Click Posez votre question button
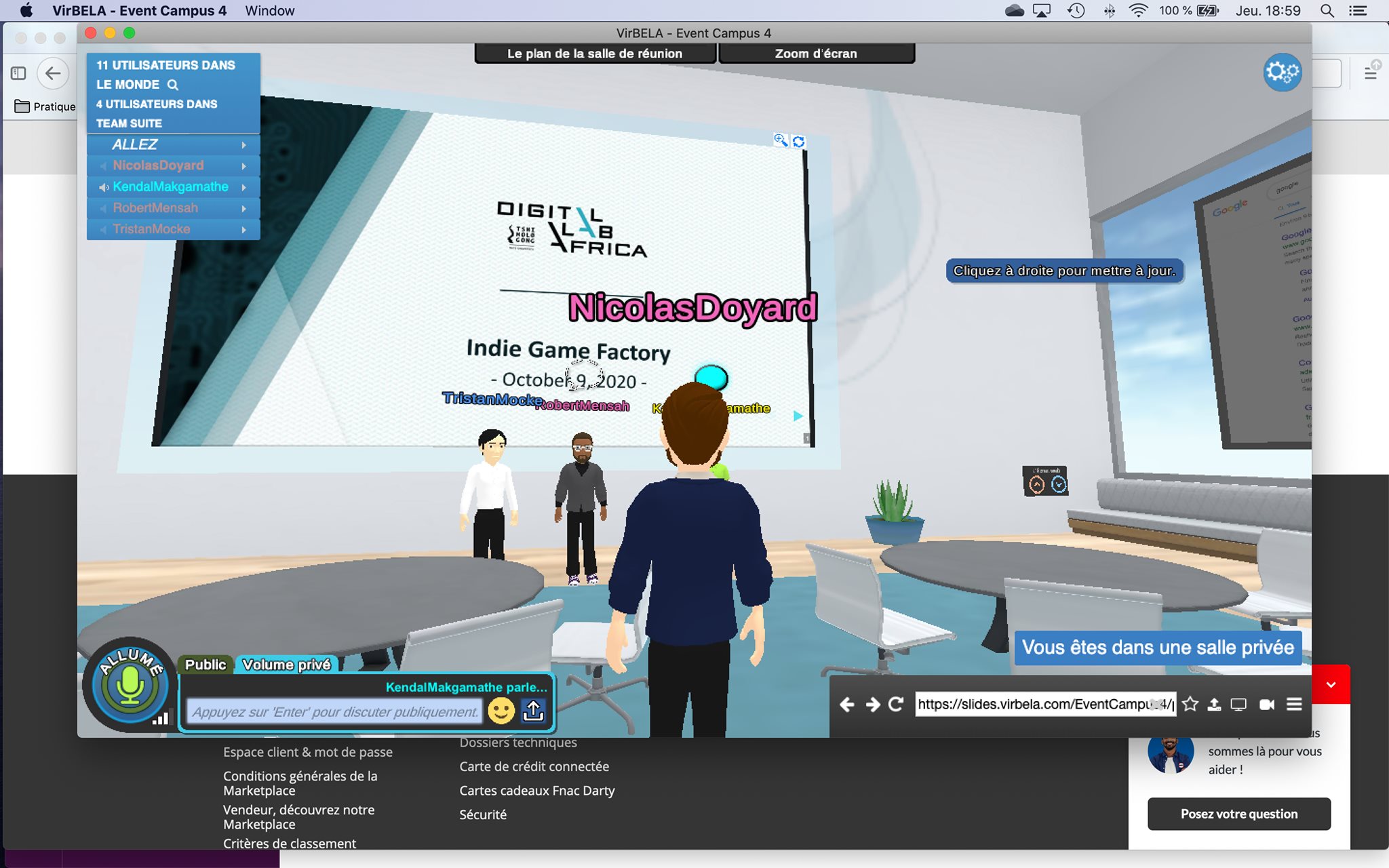The width and height of the screenshot is (1389, 868). 1239,814
